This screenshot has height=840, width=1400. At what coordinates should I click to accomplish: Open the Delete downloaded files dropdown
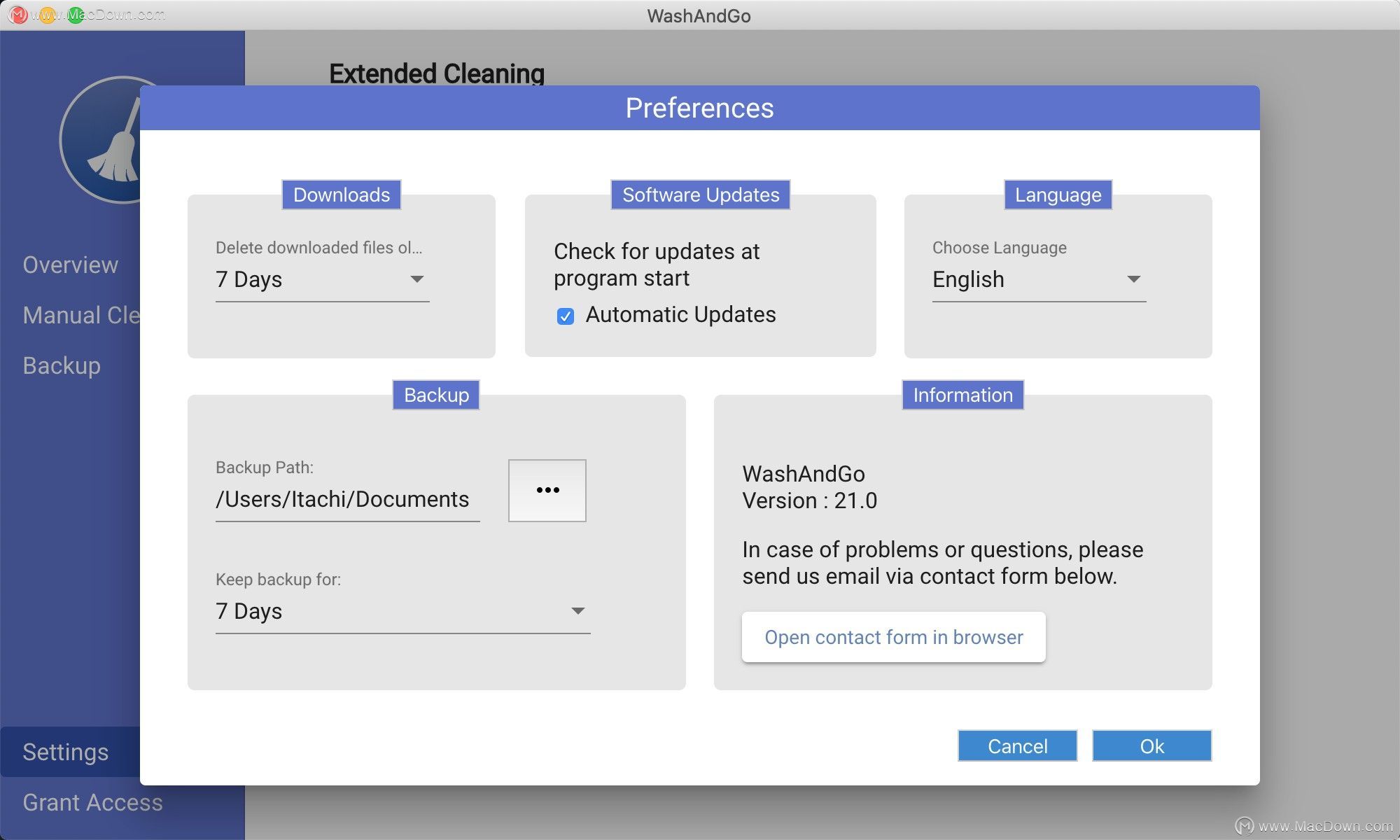pos(322,279)
